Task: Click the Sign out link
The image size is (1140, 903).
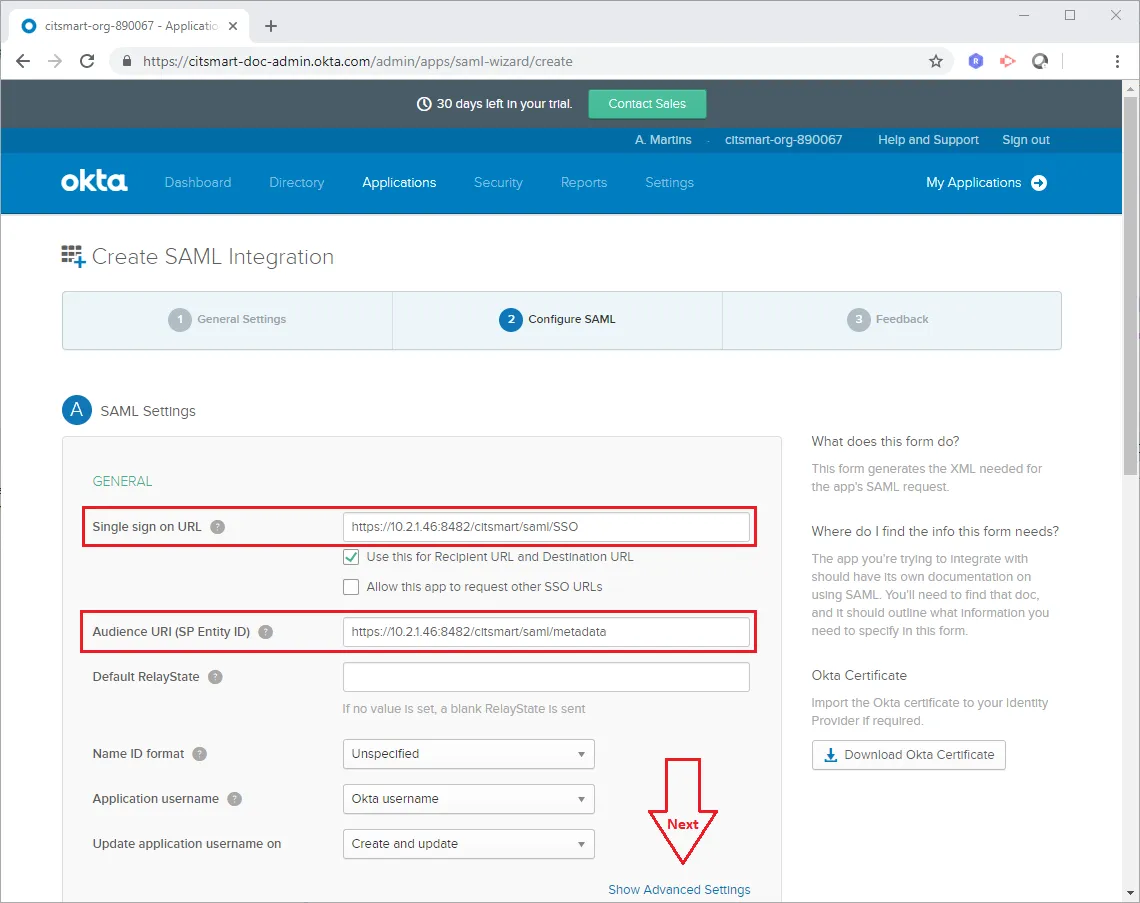Action: [x=1026, y=140]
